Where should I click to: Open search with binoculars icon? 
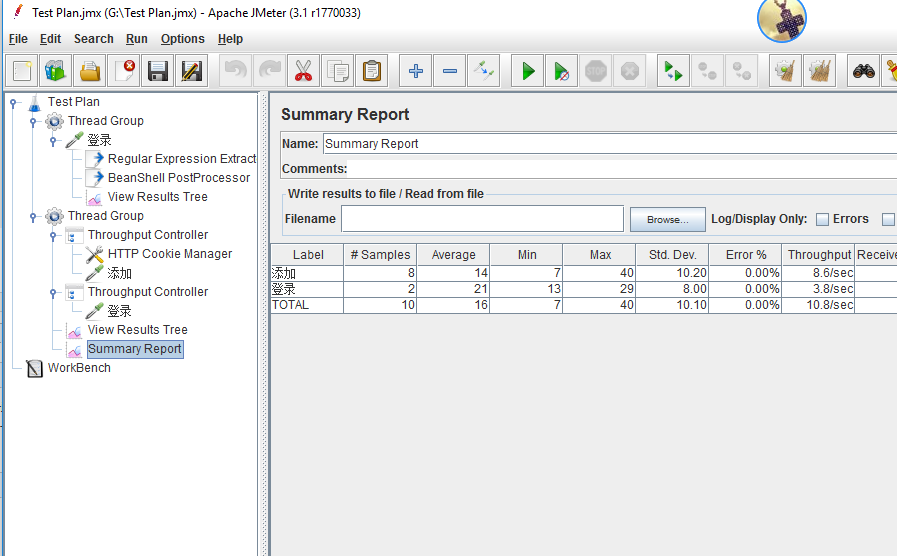863,72
